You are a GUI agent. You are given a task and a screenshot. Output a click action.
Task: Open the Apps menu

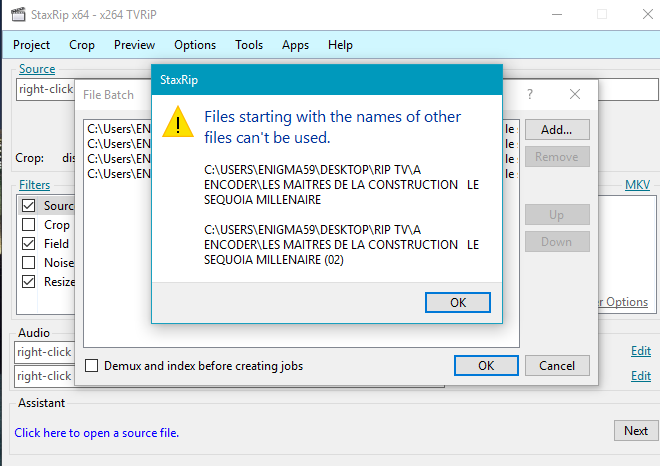(295, 45)
